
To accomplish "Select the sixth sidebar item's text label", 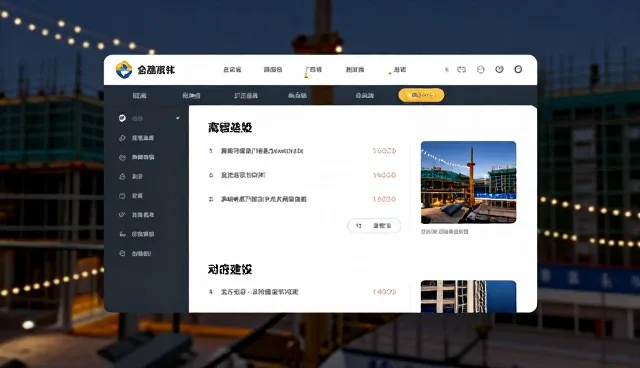I will point(143,215).
